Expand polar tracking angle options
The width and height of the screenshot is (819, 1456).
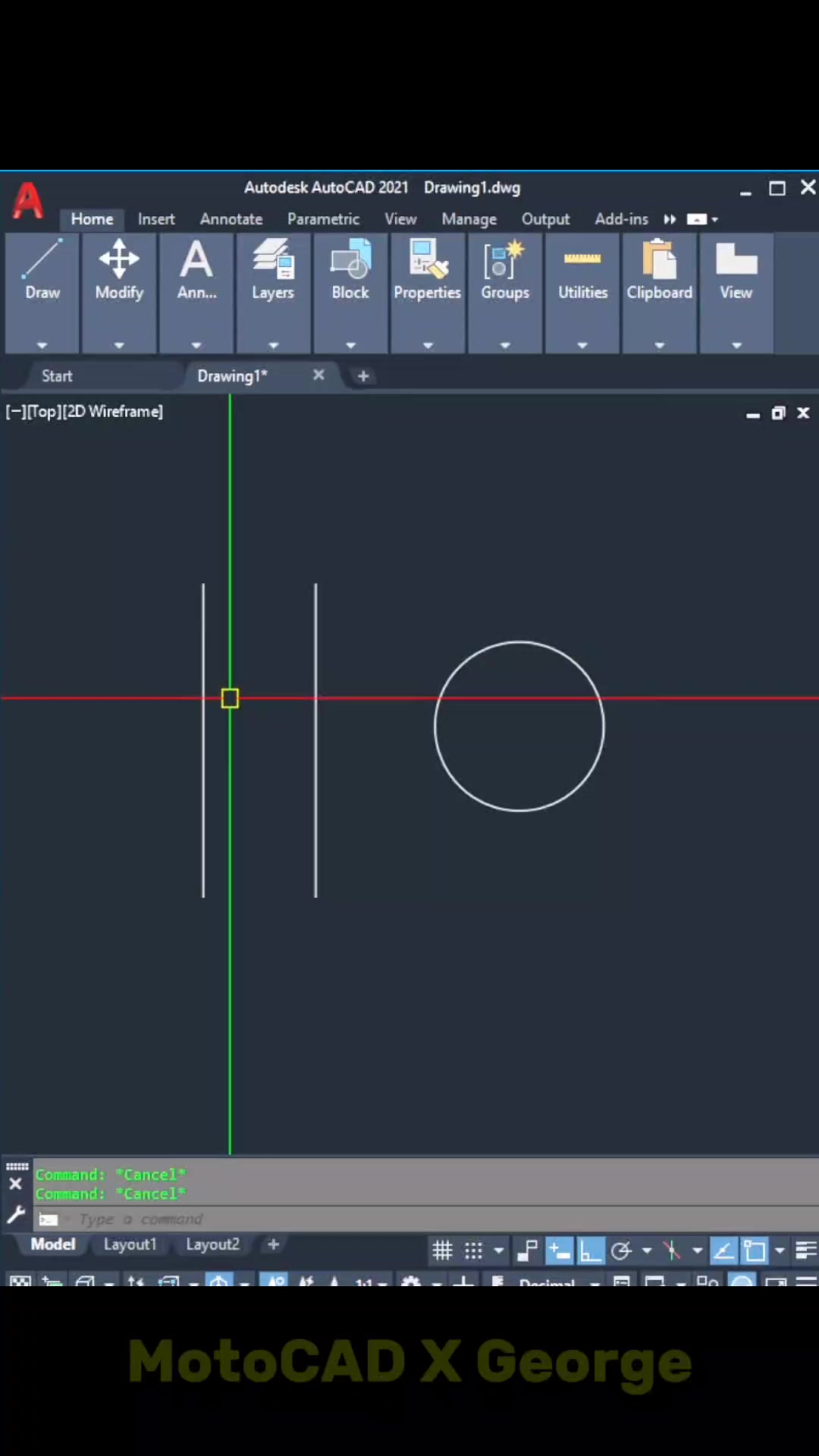point(647,1250)
